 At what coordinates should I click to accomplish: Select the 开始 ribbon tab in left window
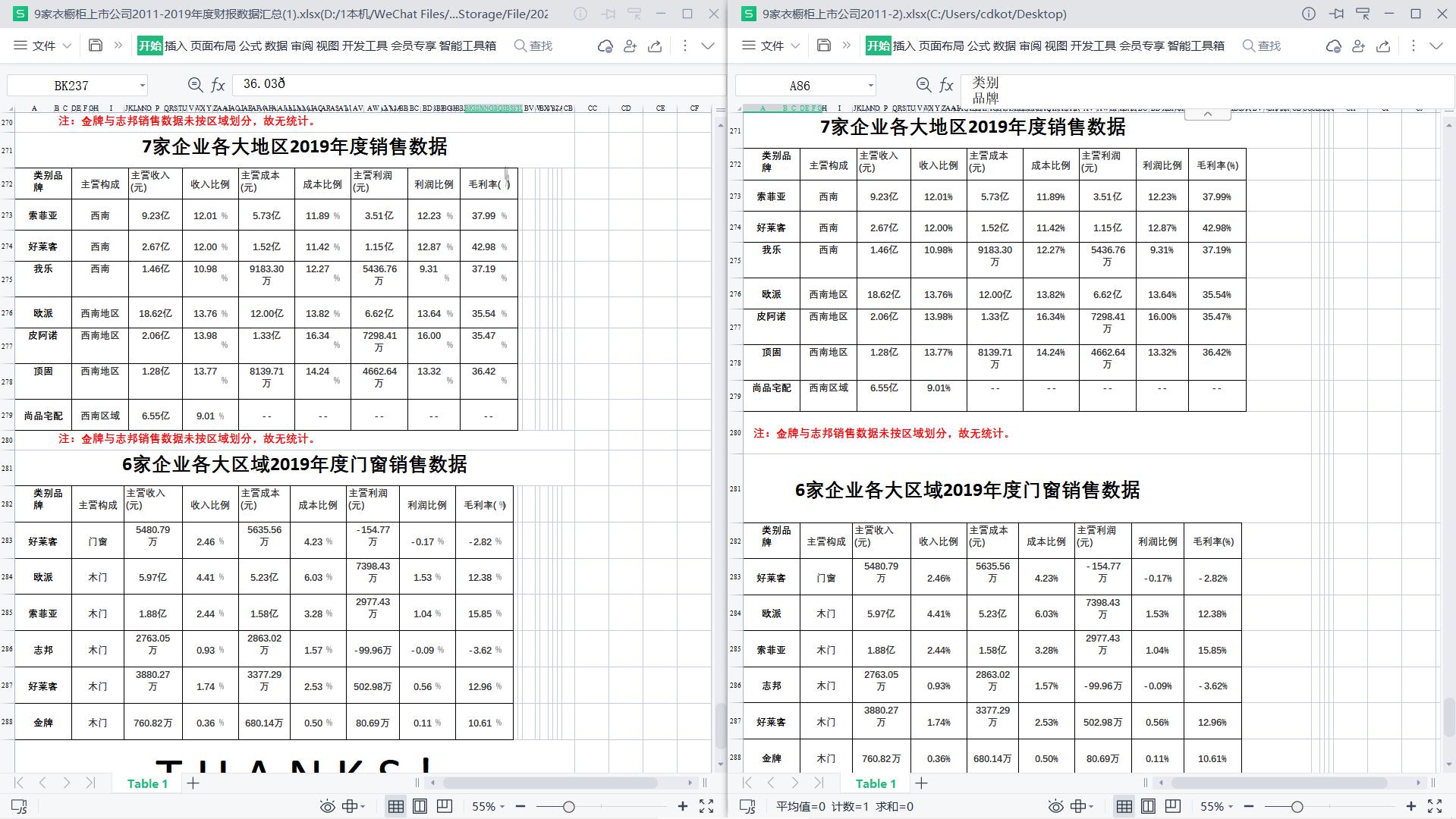(x=150, y=45)
